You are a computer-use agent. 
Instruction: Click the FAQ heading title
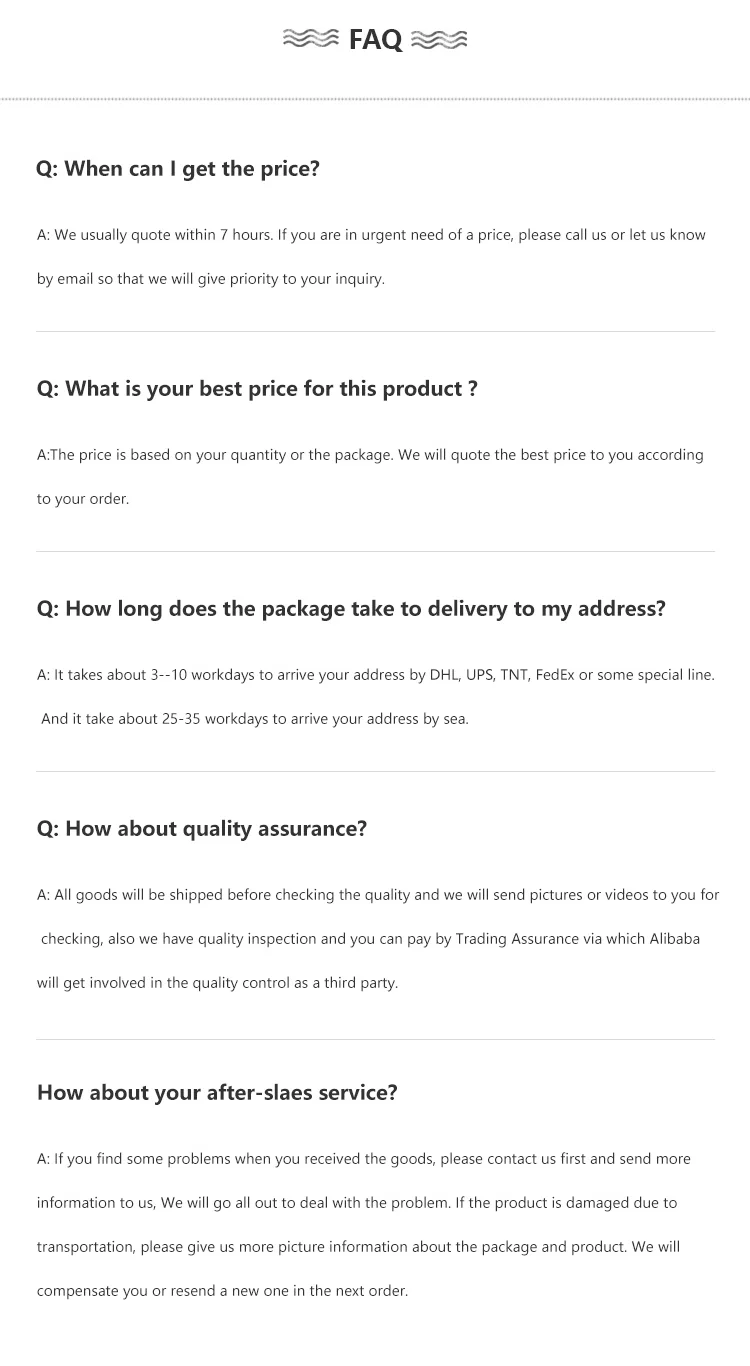tap(375, 39)
